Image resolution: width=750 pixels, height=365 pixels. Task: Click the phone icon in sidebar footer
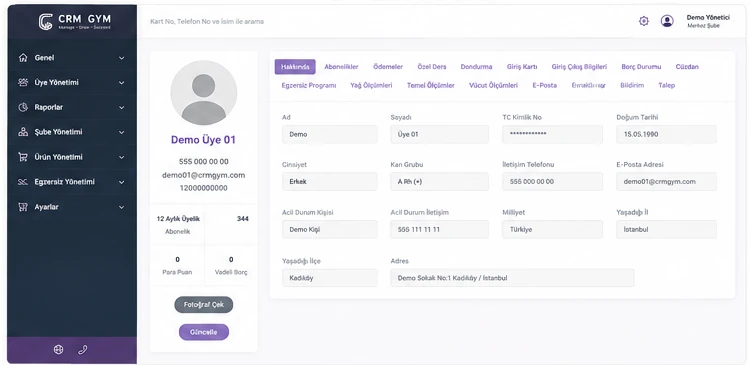pos(82,350)
